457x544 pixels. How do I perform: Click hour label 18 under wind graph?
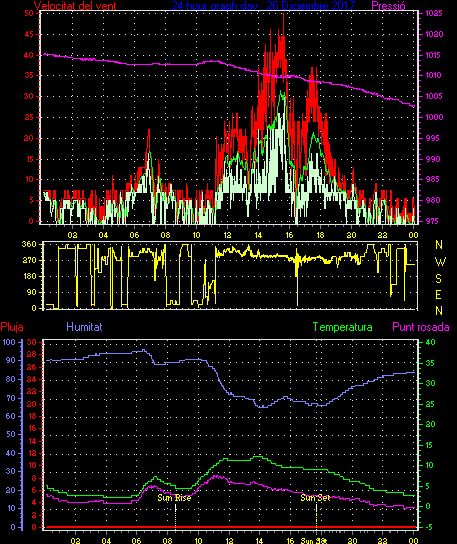pos(320,235)
